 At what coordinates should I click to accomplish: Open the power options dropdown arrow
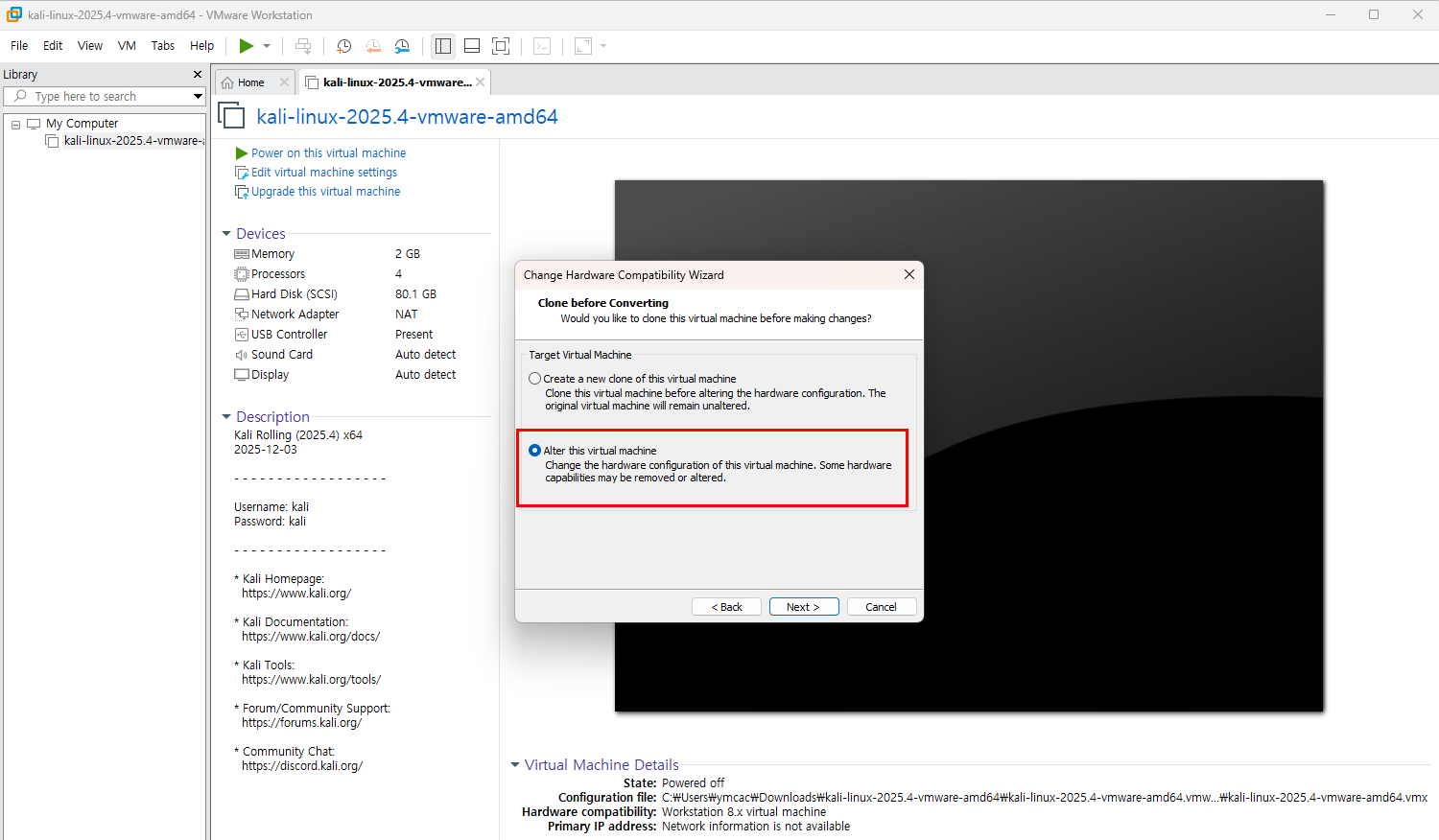point(267,46)
